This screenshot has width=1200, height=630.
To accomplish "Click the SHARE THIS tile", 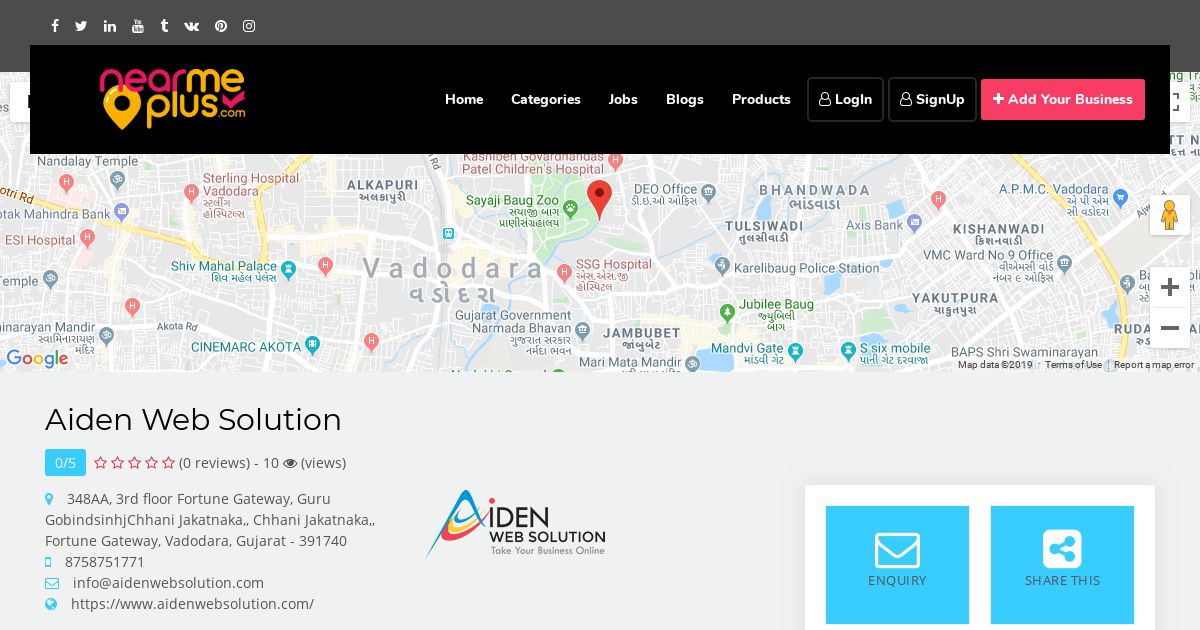I will pyautogui.click(x=1062, y=565).
